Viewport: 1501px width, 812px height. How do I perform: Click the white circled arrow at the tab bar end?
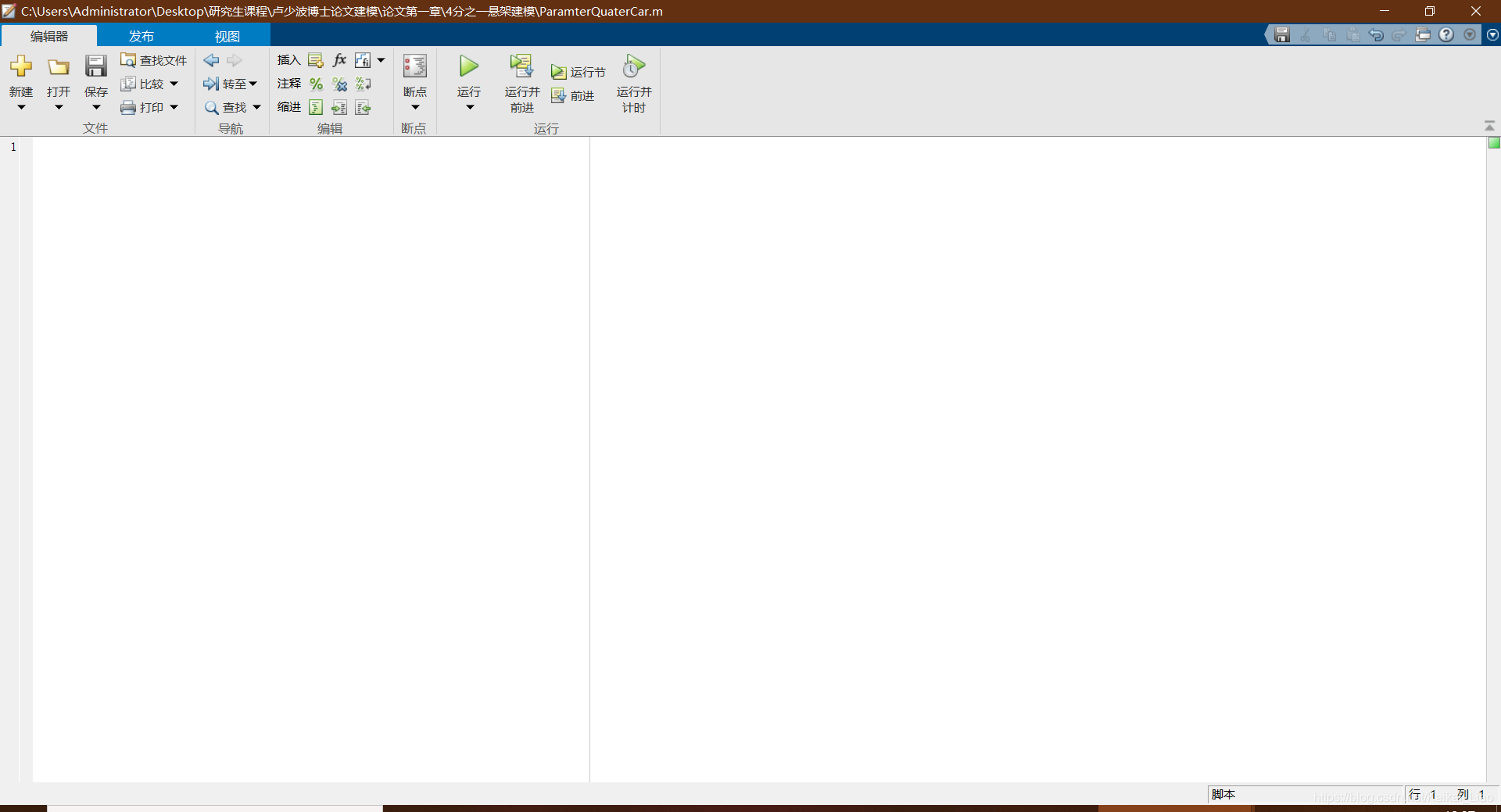click(x=1492, y=34)
